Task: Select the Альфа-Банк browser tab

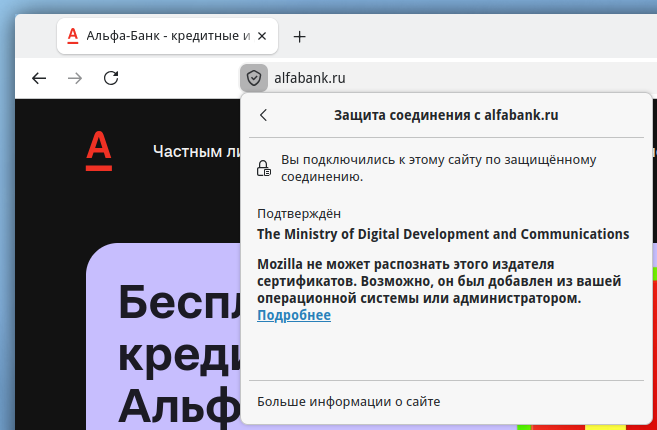Action: point(168,36)
